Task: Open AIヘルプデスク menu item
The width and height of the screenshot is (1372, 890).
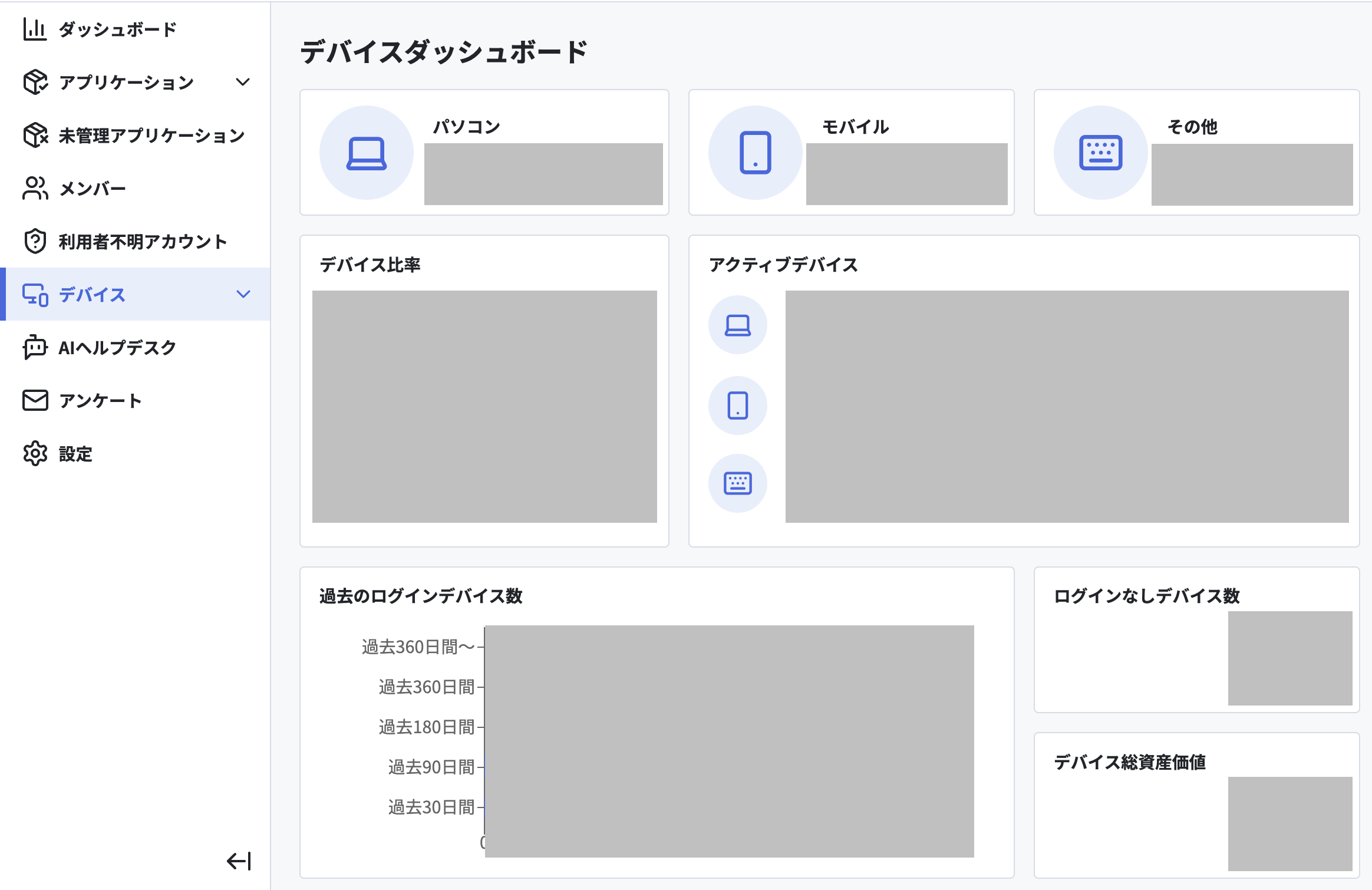Action: point(136,347)
